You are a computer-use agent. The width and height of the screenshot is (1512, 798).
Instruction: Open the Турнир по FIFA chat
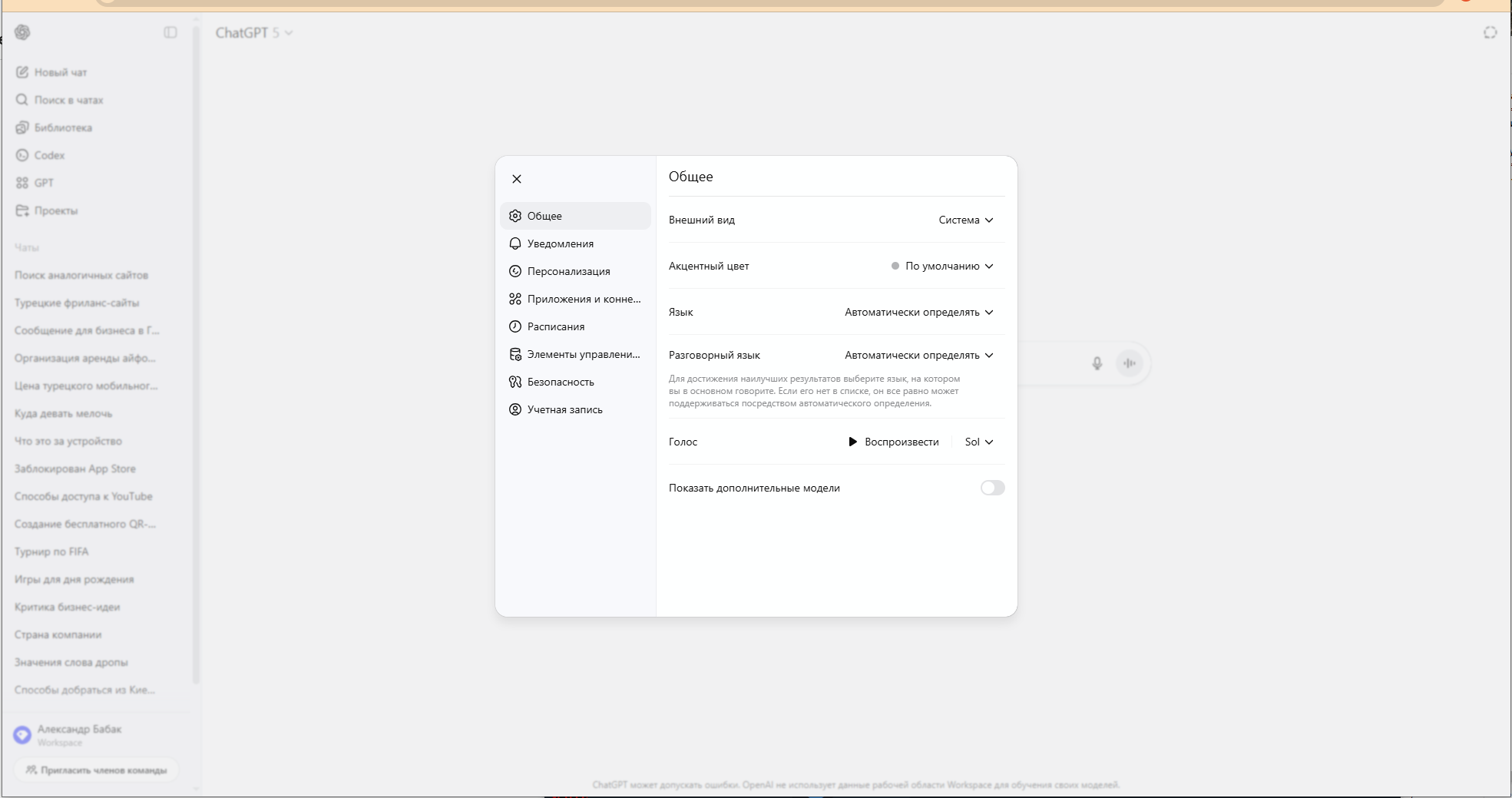[51, 551]
